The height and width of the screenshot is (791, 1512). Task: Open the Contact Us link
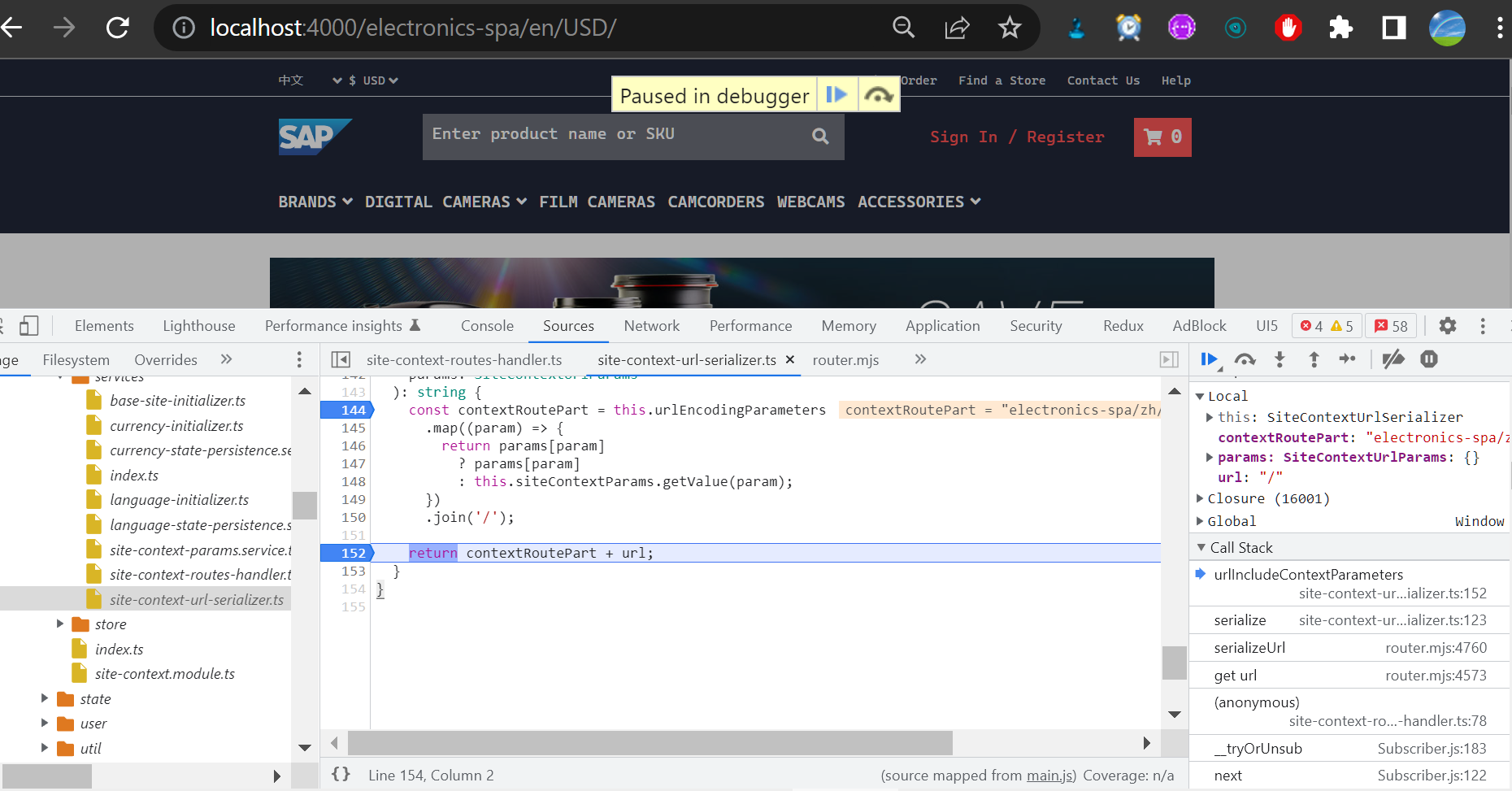(1103, 80)
